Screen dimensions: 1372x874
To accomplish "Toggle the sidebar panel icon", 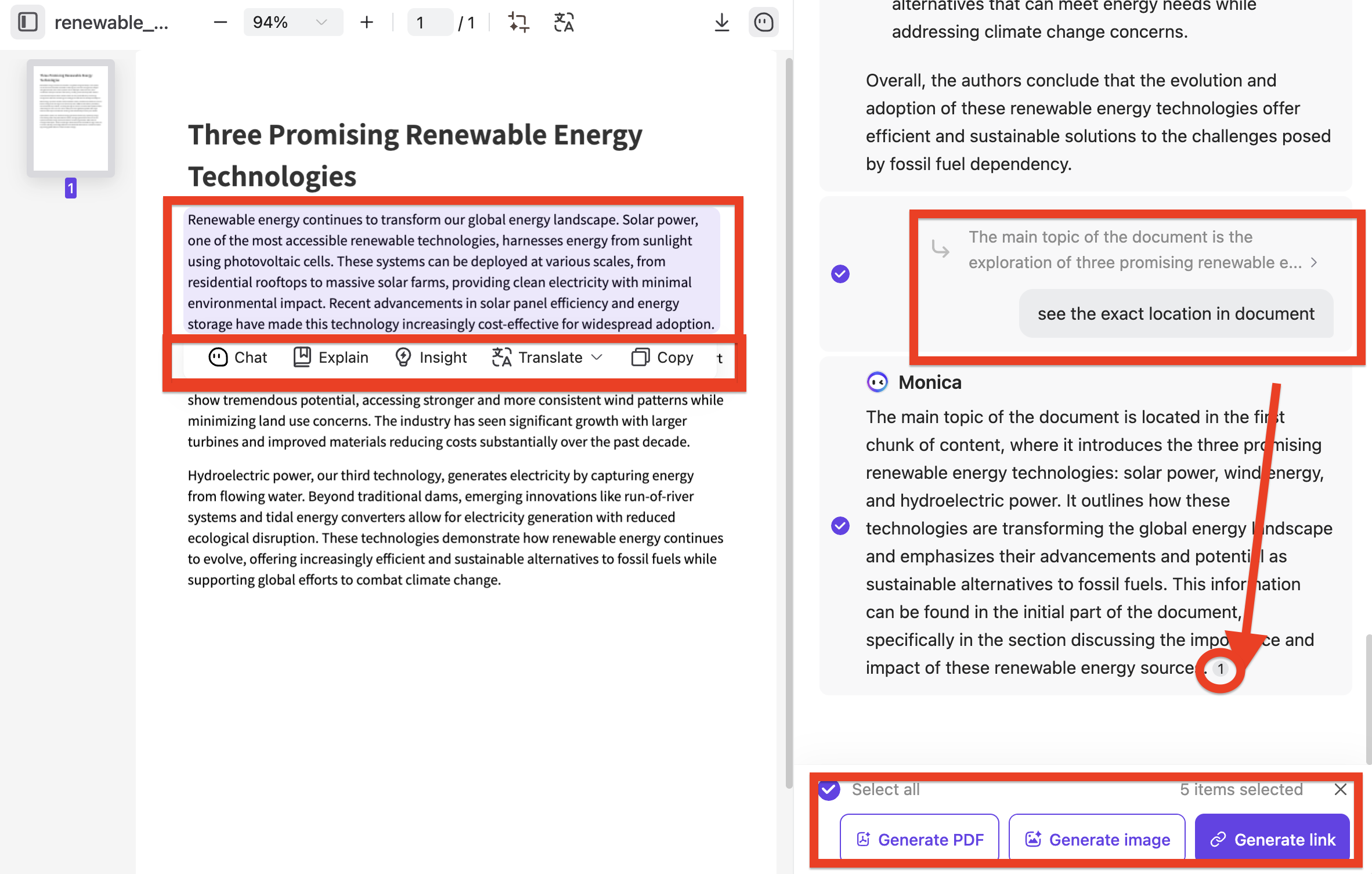I will [28, 22].
